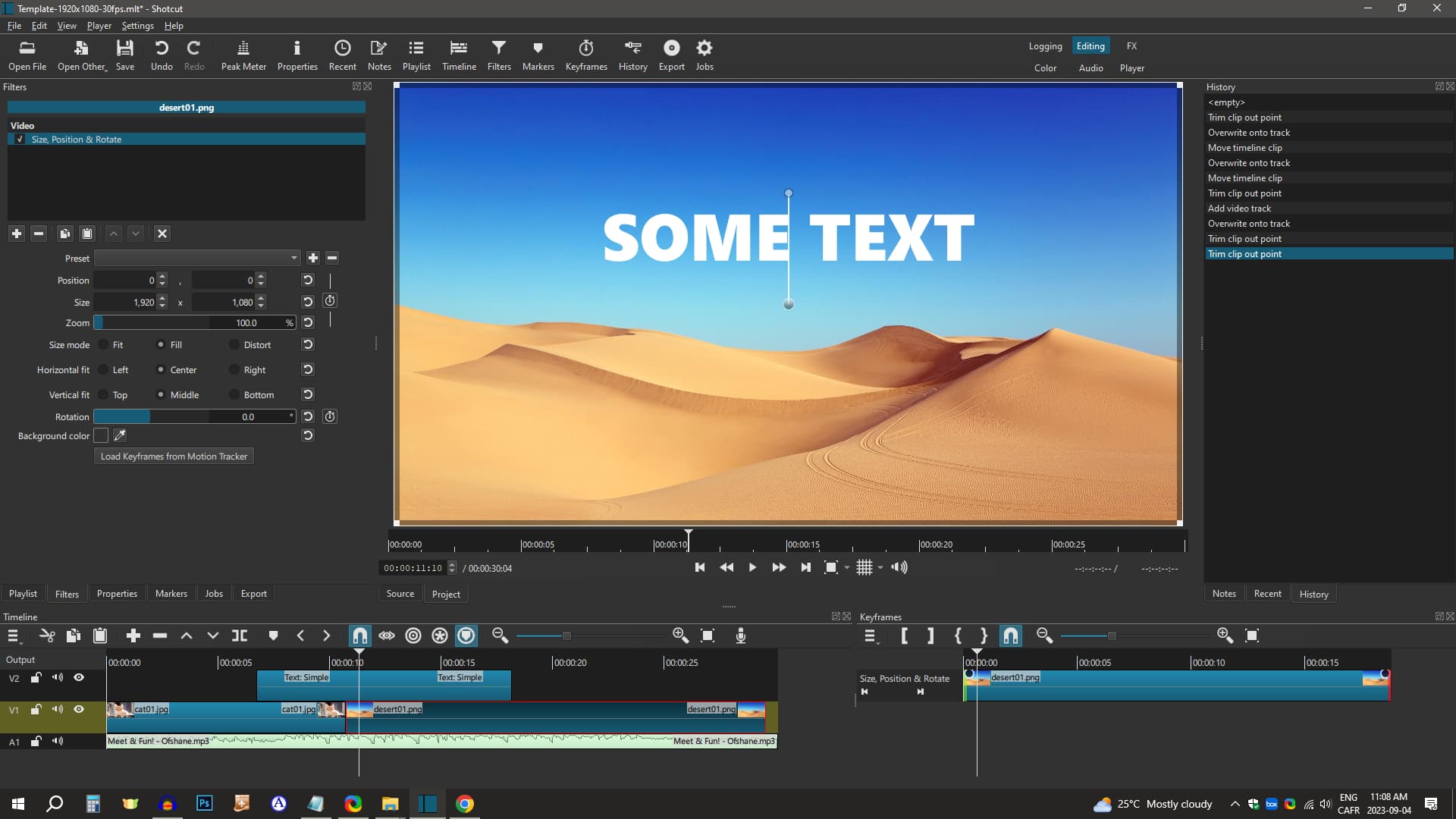Select Bottom vertical fit

point(234,395)
